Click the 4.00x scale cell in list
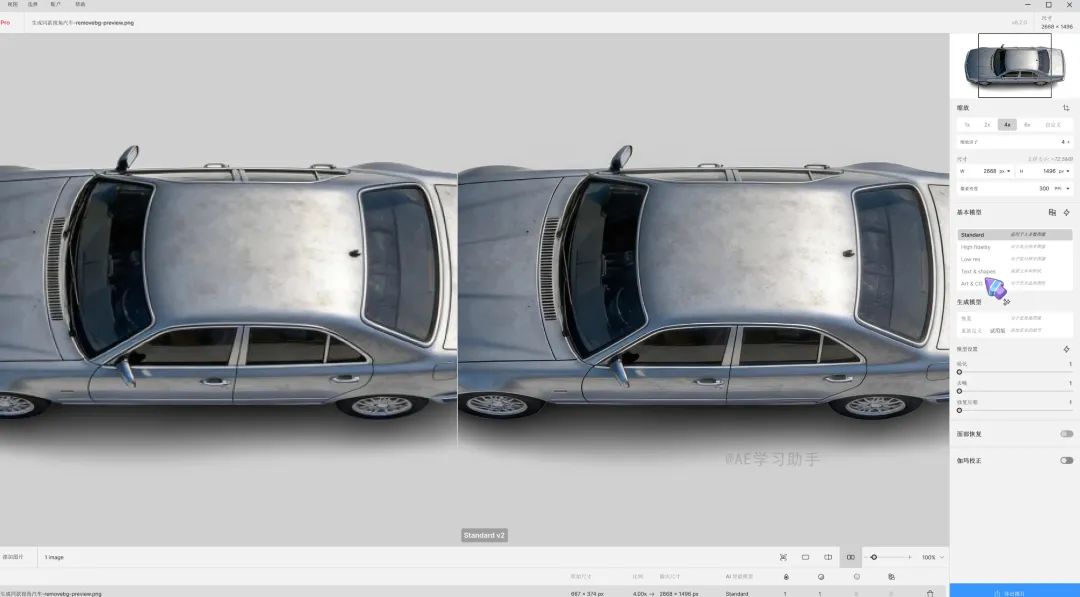The width and height of the screenshot is (1080, 597). click(x=641, y=593)
